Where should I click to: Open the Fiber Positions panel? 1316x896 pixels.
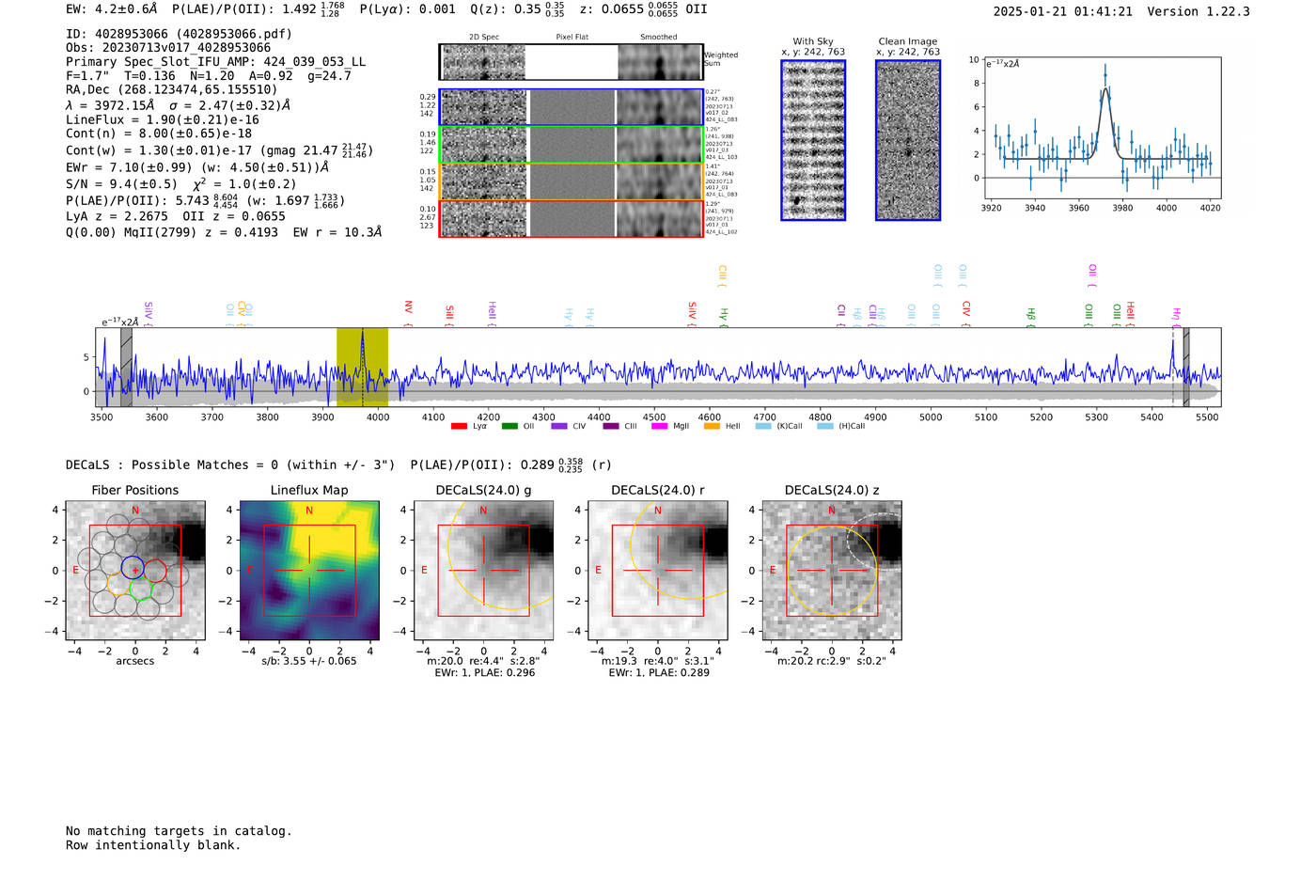pyautogui.click(x=135, y=571)
